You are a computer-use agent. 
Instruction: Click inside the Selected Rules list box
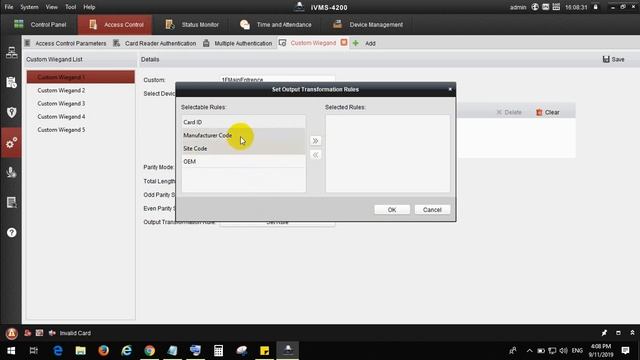click(x=388, y=153)
